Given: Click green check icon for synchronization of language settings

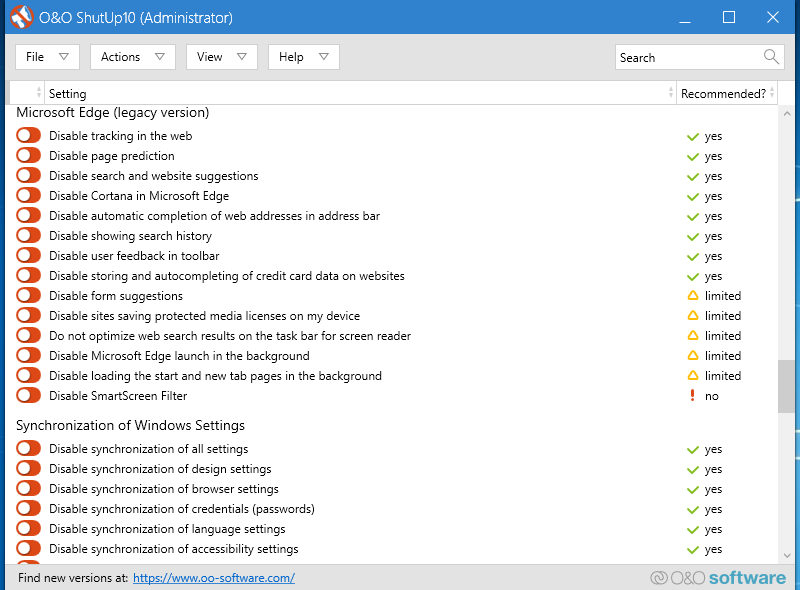Looking at the screenshot, I should (692, 529).
